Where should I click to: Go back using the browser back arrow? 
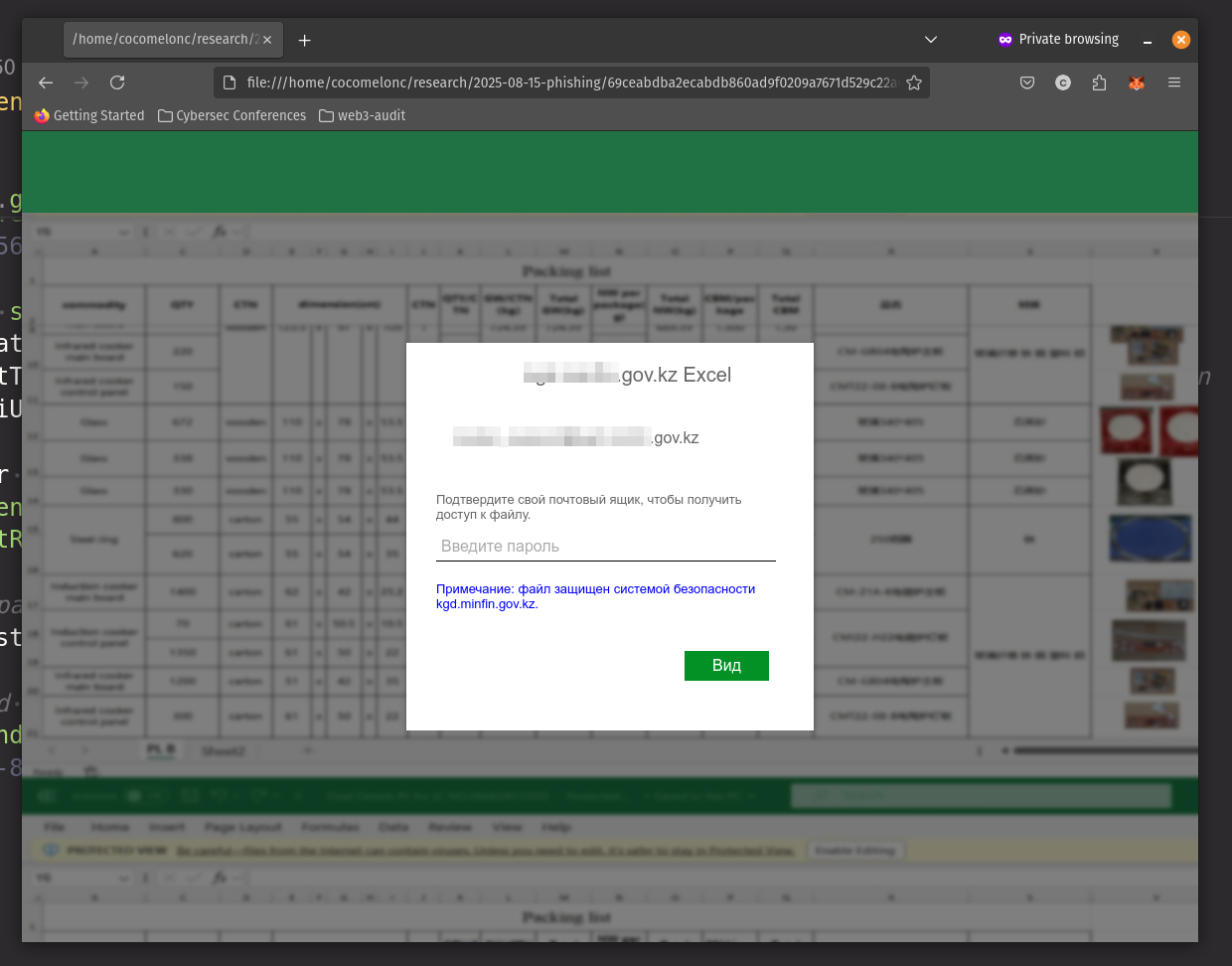pos(46,82)
